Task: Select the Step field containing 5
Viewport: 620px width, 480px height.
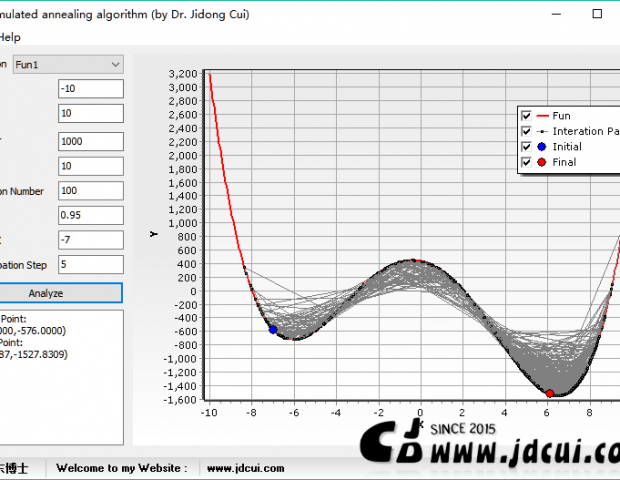Action: click(90, 265)
